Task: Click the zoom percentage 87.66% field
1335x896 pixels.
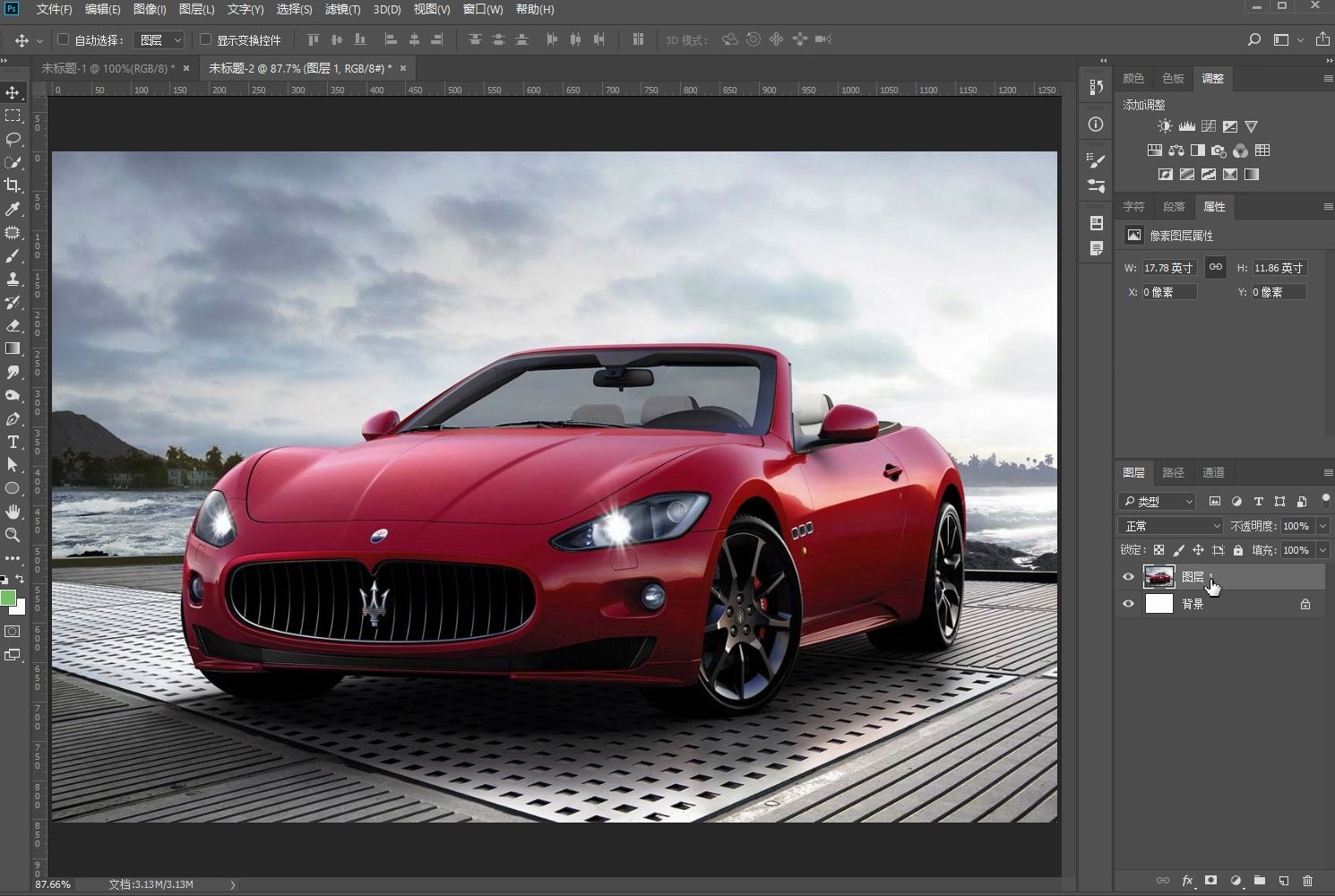Action: point(53,884)
